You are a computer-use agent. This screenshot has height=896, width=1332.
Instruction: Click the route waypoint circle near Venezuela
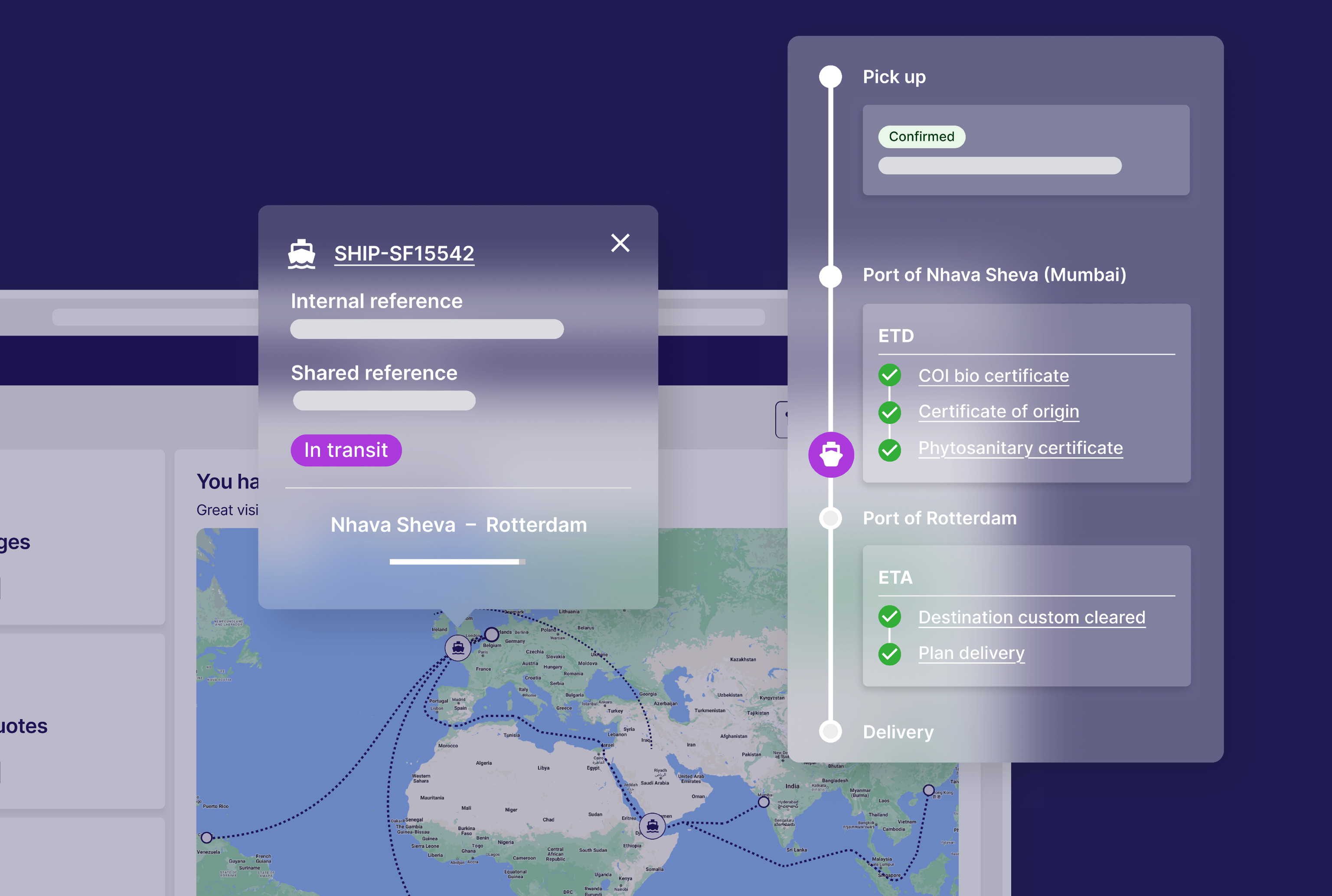pos(206,838)
